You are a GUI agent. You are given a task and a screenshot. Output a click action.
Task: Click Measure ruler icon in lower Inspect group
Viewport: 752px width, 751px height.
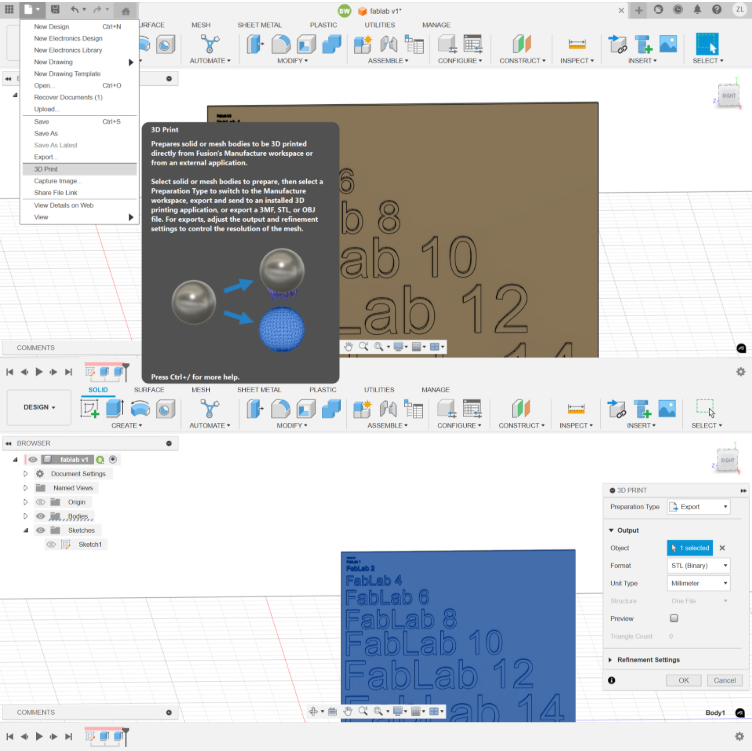(x=576, y=409)
